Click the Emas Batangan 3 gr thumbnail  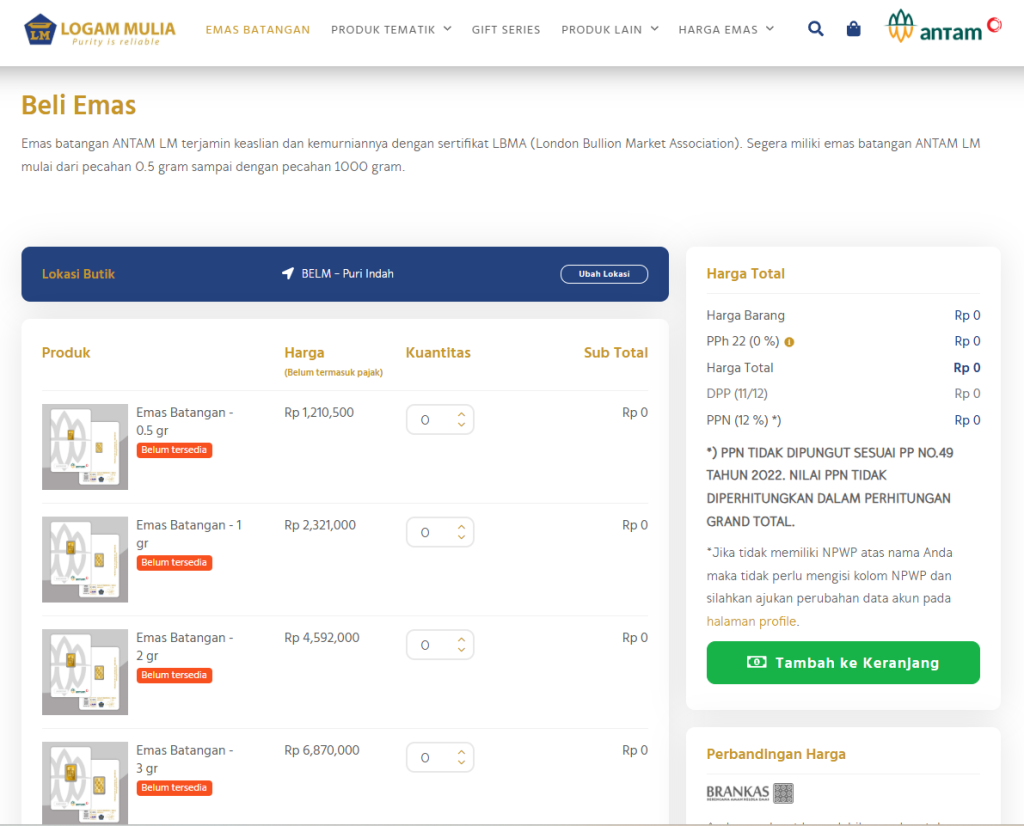click(x=85, y=782)
